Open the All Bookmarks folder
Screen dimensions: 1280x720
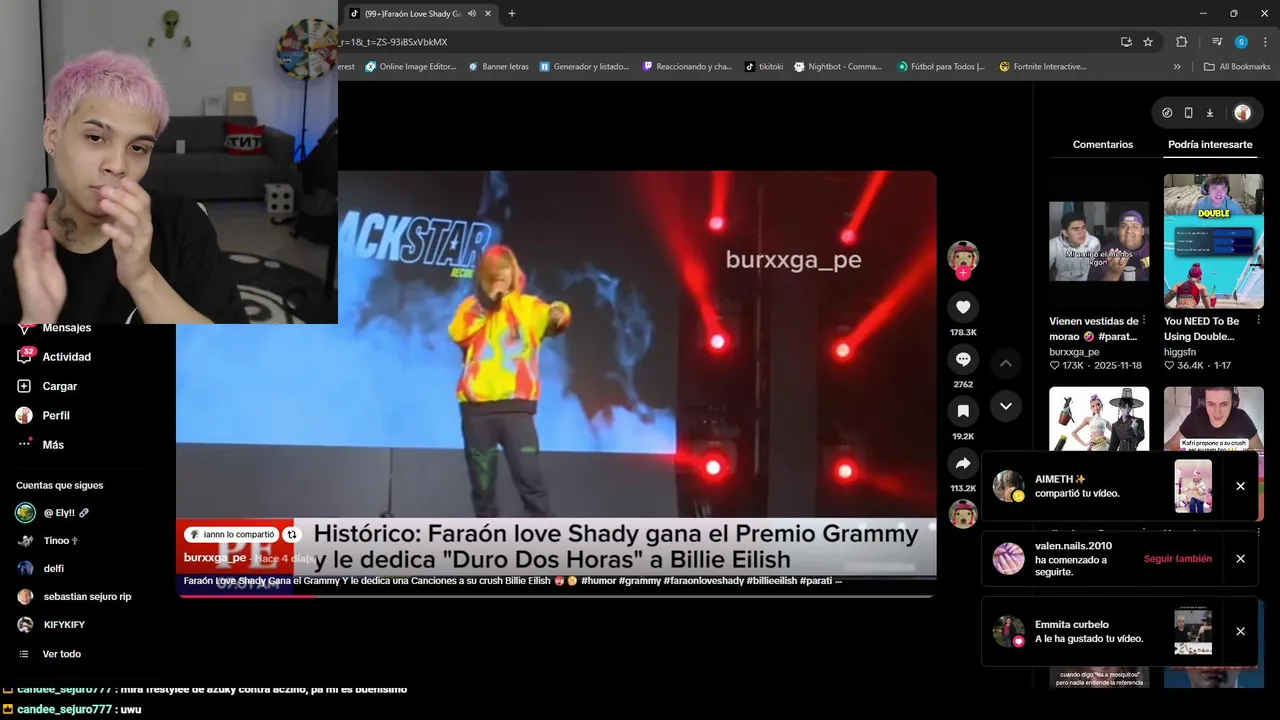pos(1237,67)
